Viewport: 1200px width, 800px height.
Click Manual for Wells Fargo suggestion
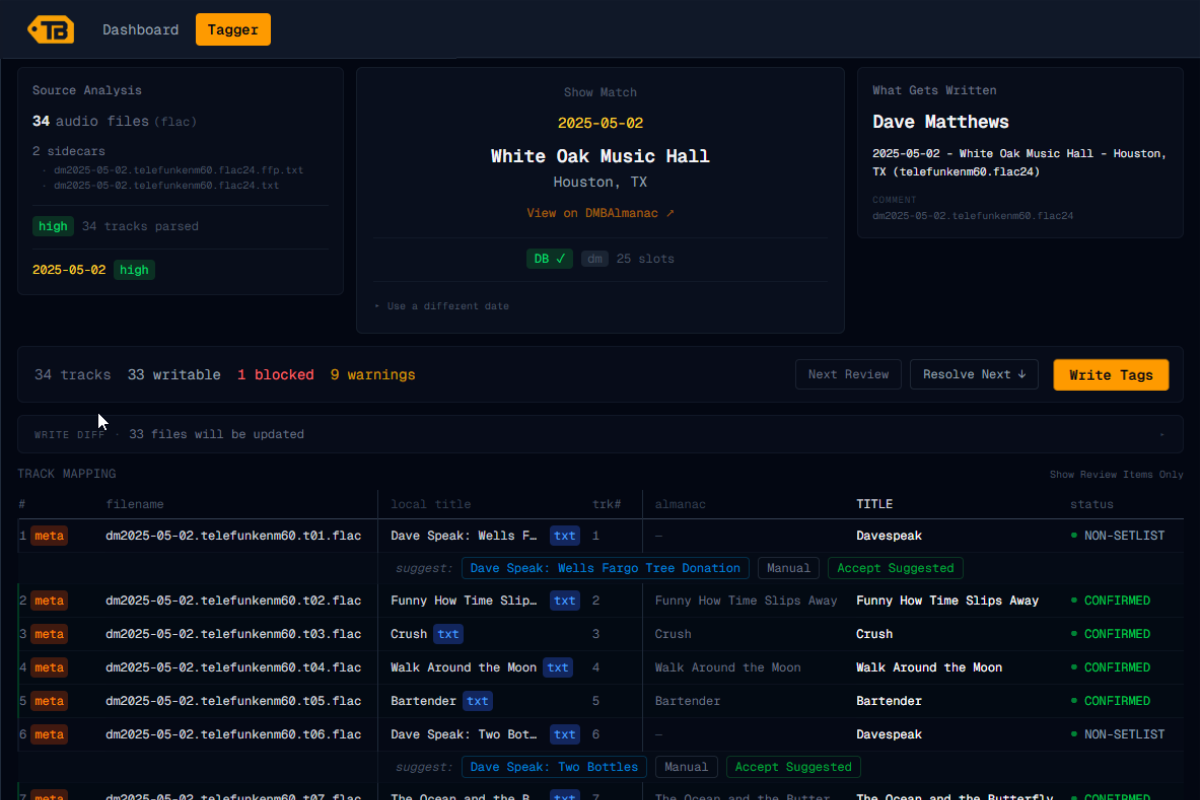[788, 568]
